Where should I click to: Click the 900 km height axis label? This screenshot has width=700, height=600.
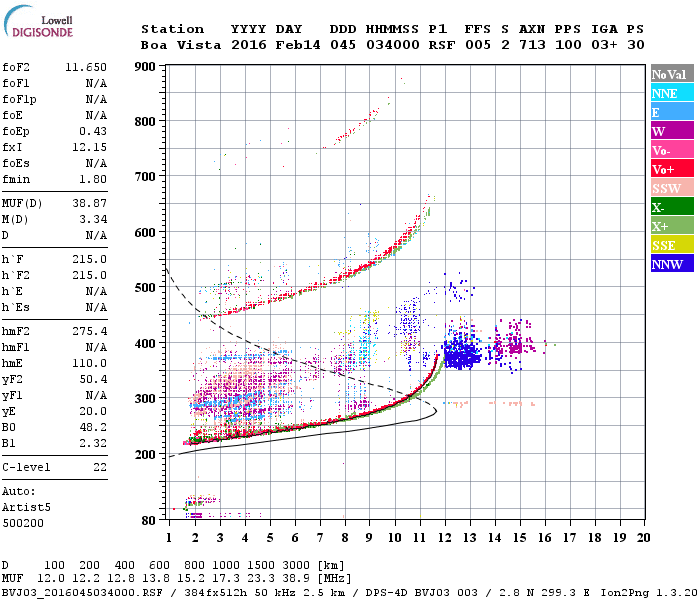pyautogui.click(x=145, y=67)
